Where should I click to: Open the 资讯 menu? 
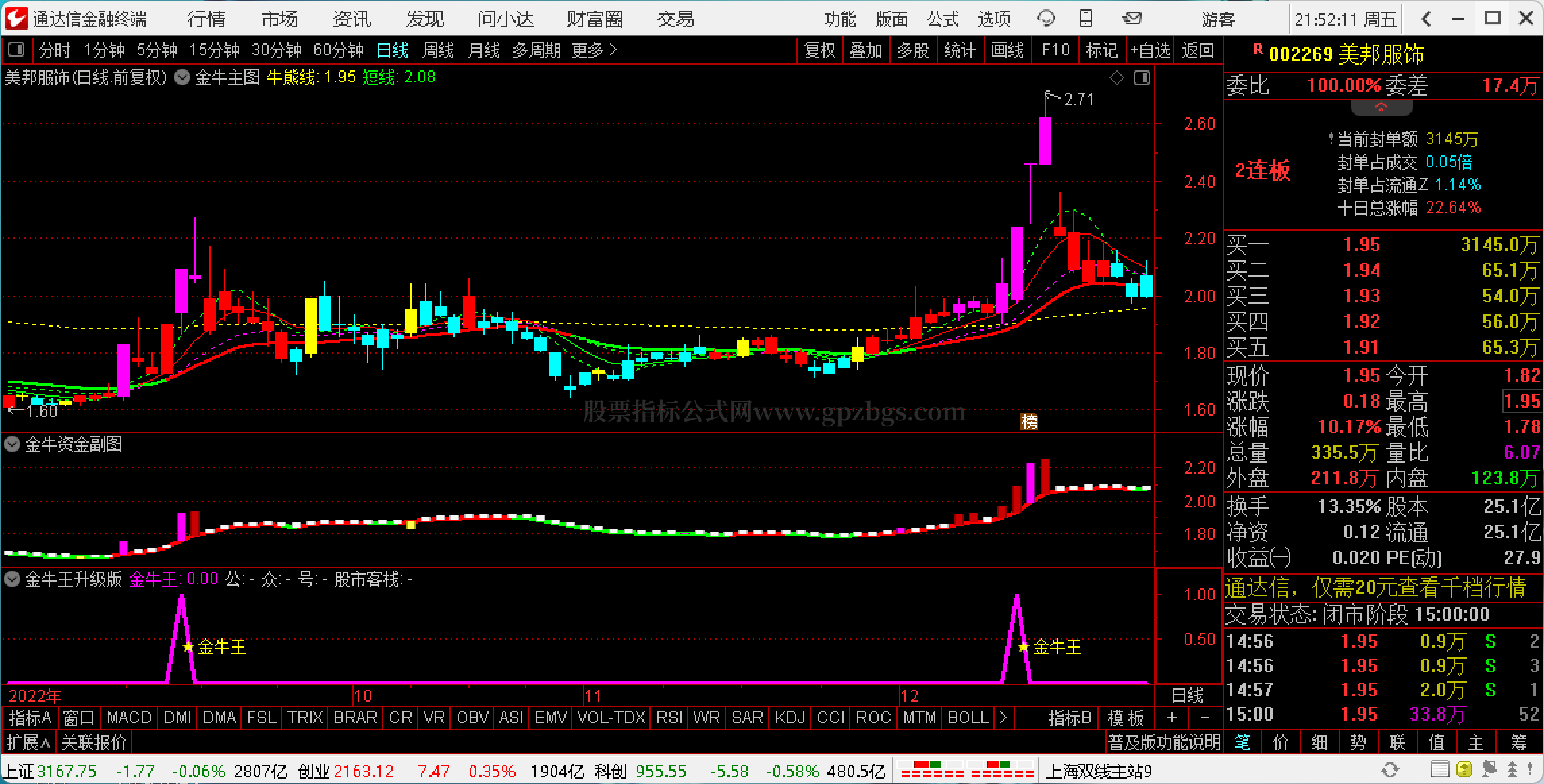click(x=352, y=19)
